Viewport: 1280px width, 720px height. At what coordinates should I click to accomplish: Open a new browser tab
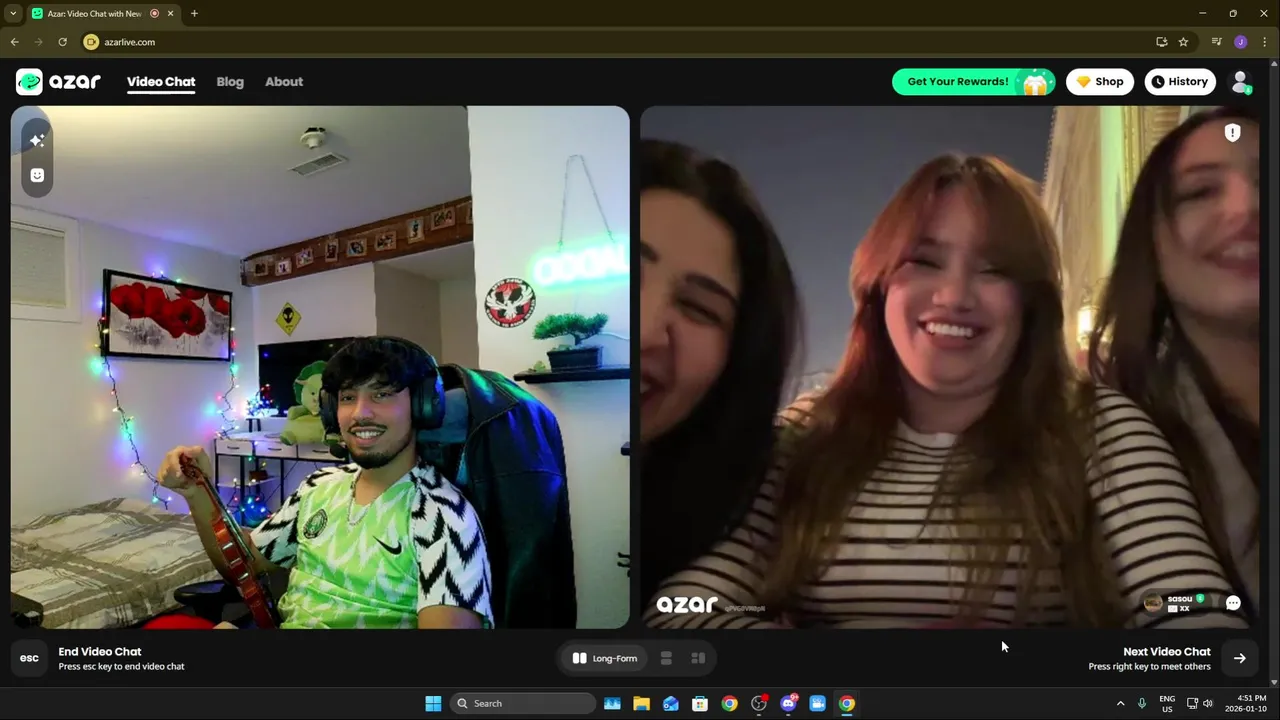(x=194, y=13)
